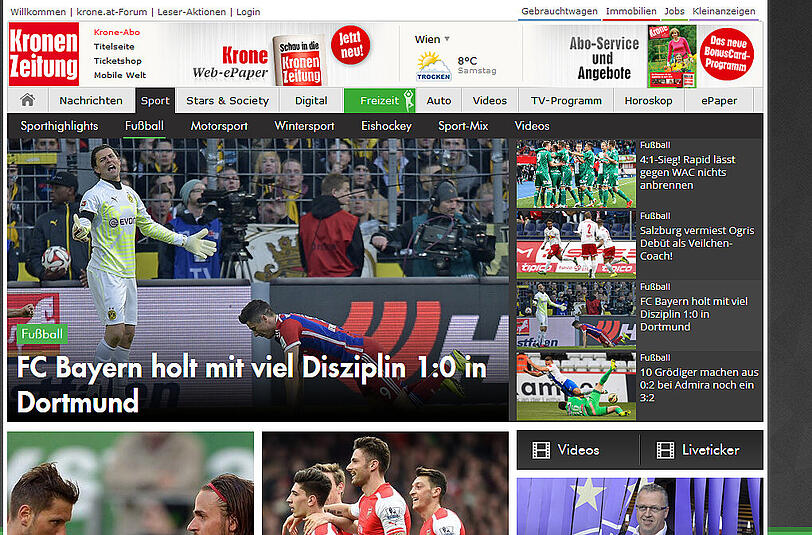812x535 pixels.
Task: Select Fußball in the sport submenu
Action: coord(144,126)
